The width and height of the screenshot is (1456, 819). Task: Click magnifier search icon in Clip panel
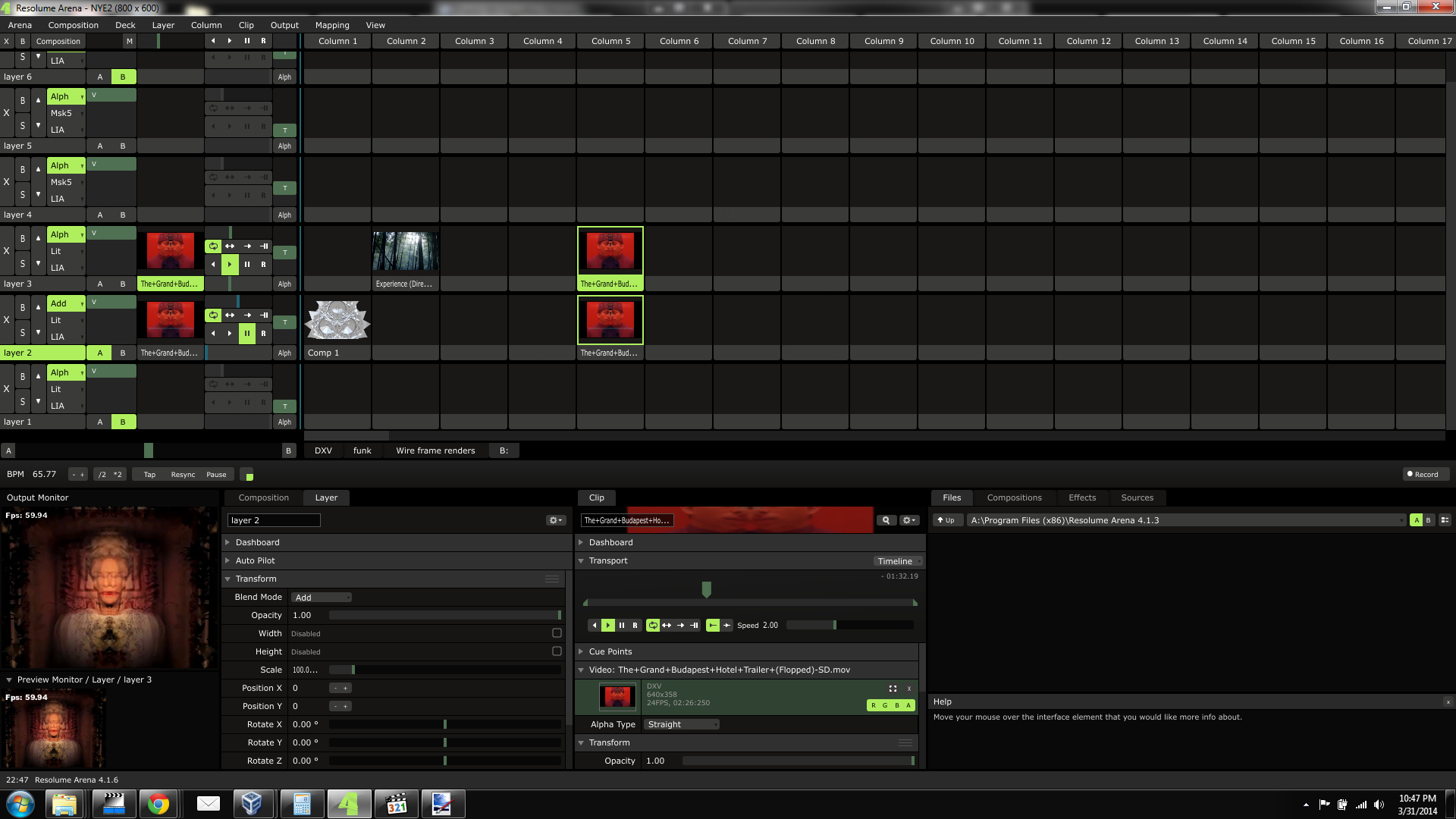coord(885,520)
